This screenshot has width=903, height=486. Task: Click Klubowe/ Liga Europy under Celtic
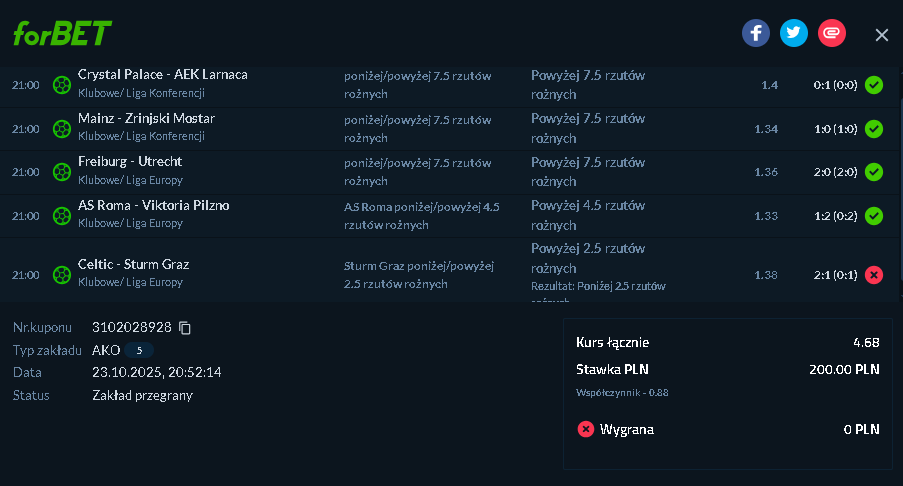[x=130, y=282]
